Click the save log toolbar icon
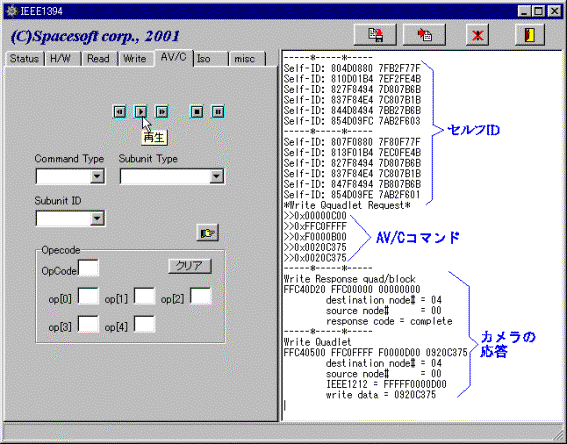Viewport: 567px width, 444px height. tap(375, 35)
